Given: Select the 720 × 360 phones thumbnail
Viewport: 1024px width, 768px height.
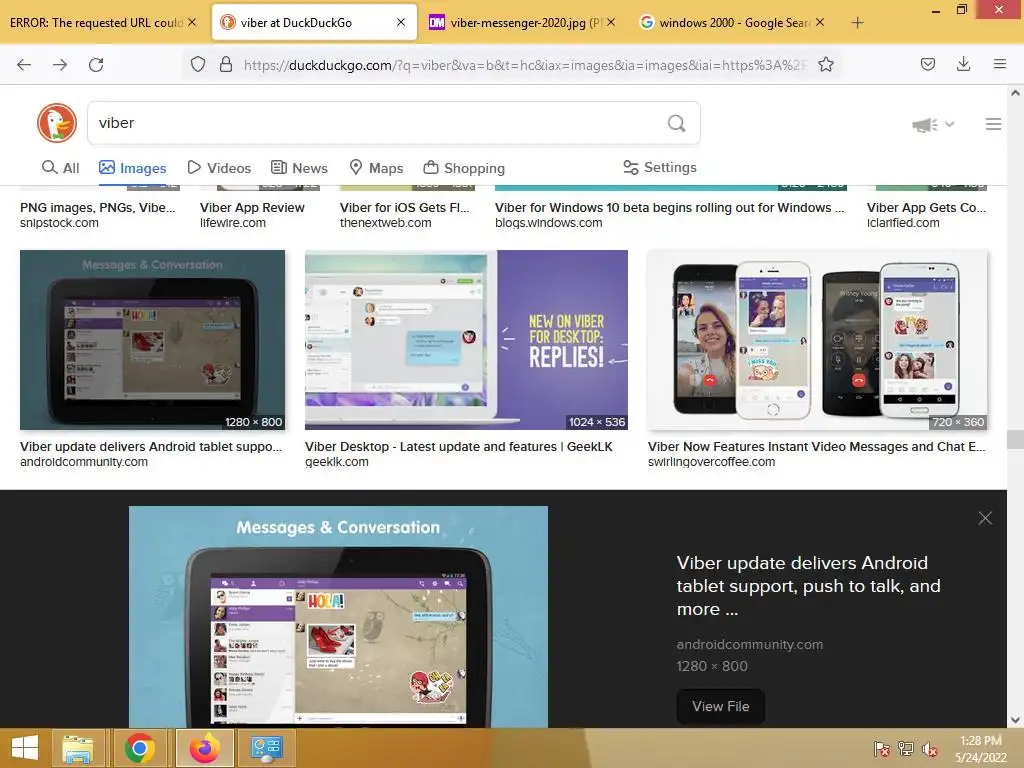Looking at the screenshot, I should tap(817, 340).
